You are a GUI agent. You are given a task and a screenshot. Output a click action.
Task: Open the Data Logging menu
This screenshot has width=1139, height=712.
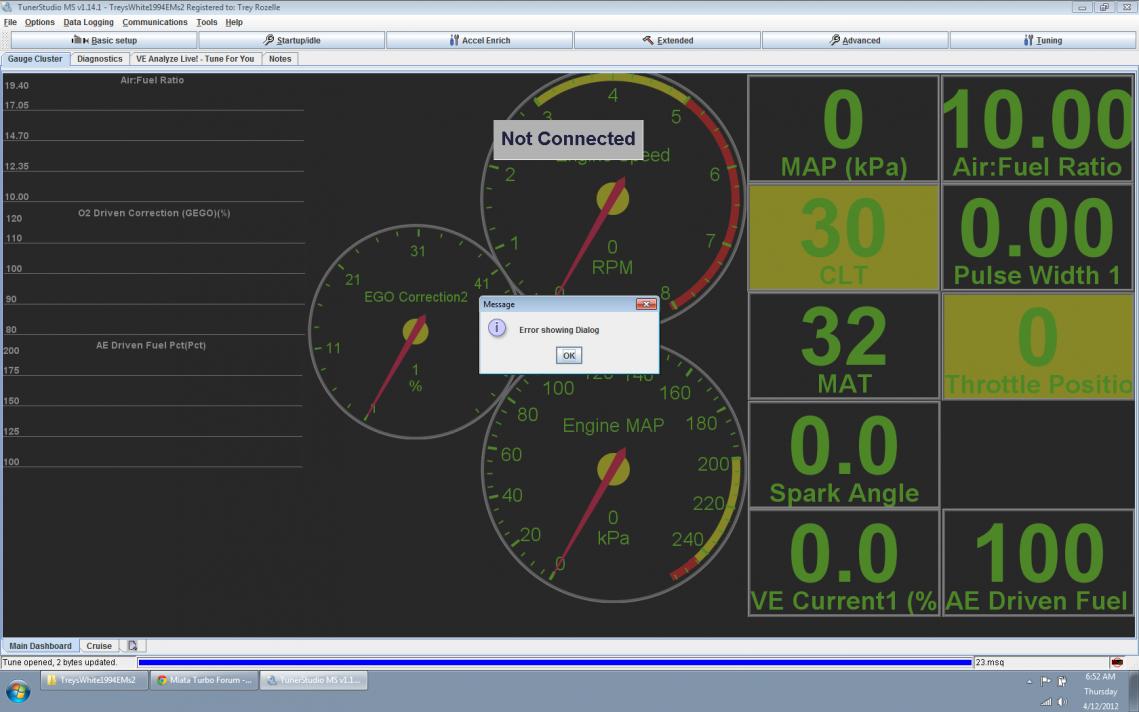click(88, 22)
